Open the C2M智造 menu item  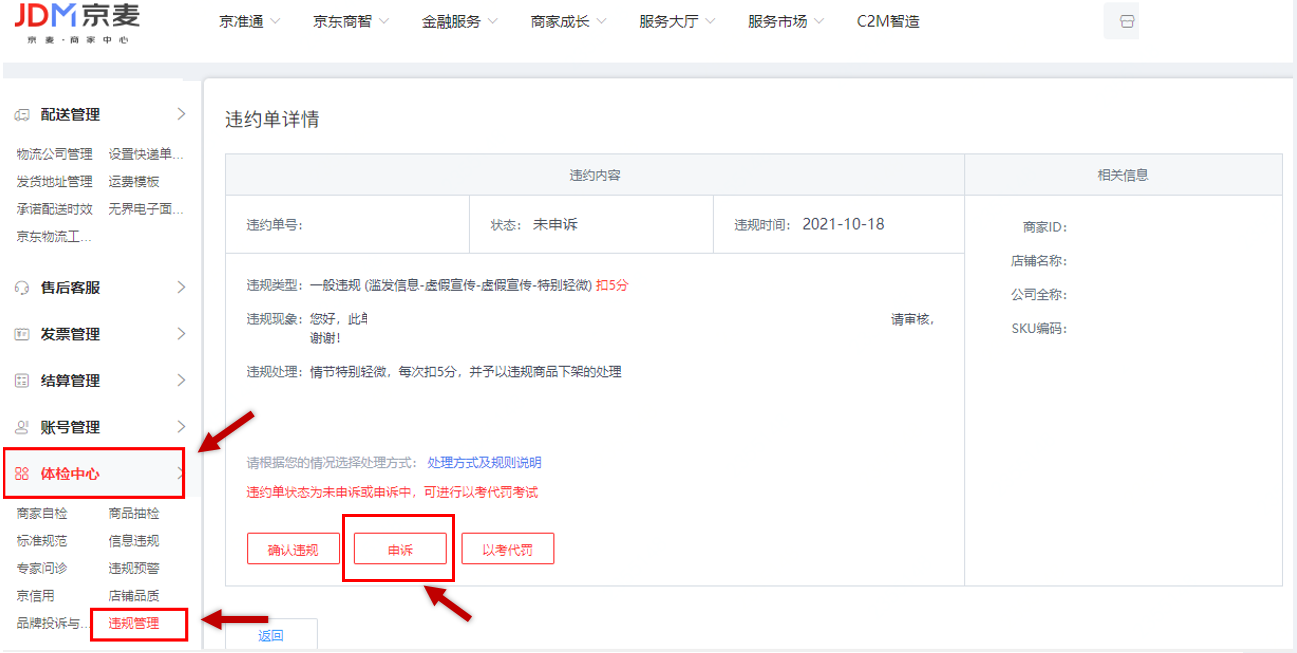click(x=888, y=22)
